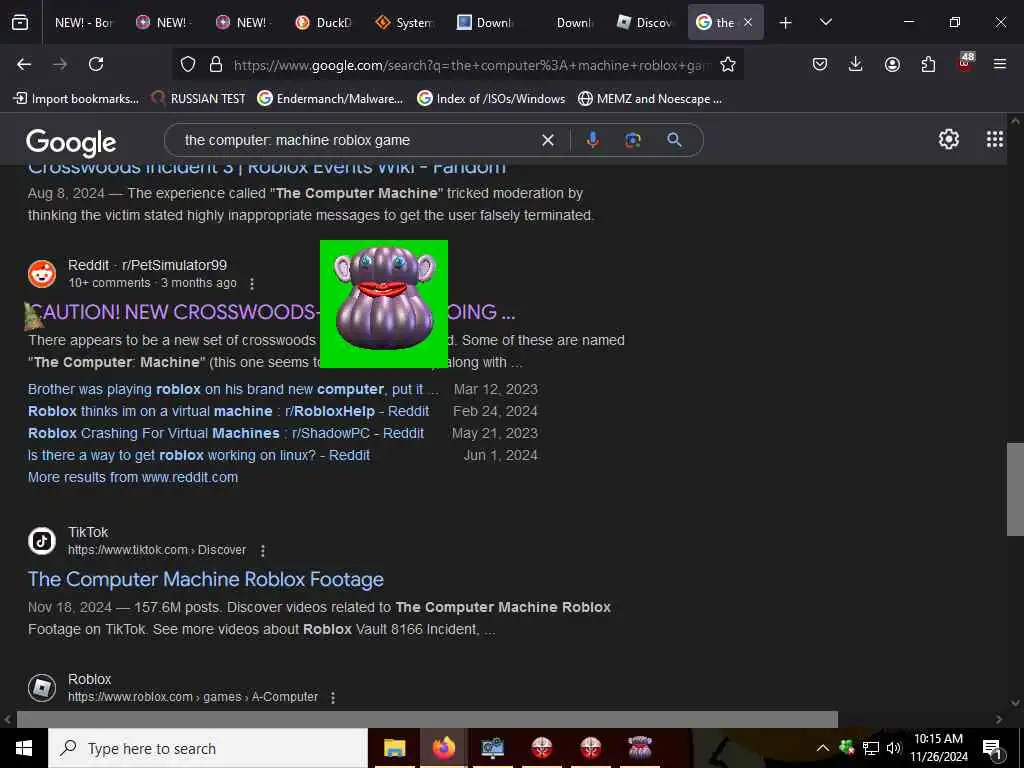Start Google voice search with microphone
The height and width of the screenshot is (768, 1024).
(x=592, y=140)
